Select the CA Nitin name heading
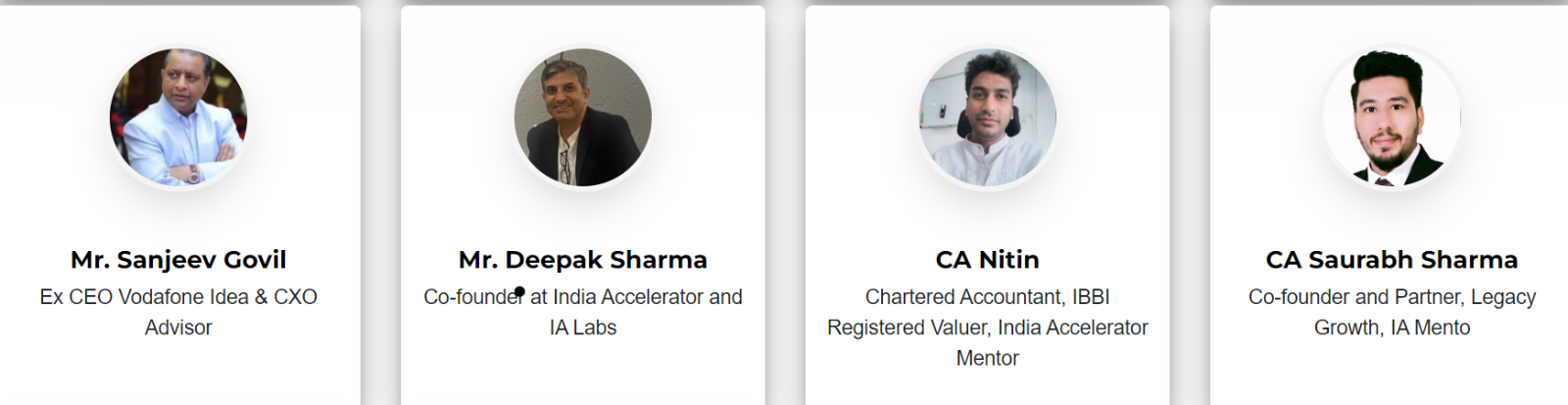 (x=988, y=260)
